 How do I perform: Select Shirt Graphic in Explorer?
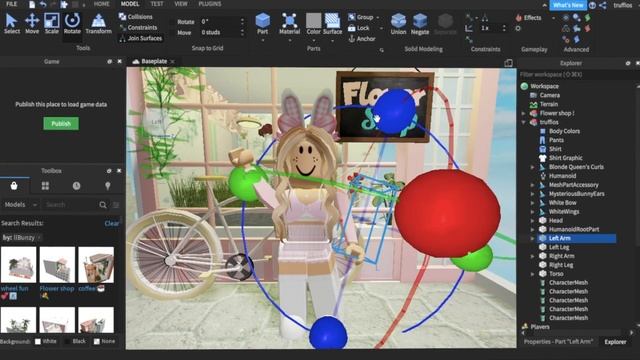(x=565, y=158)
